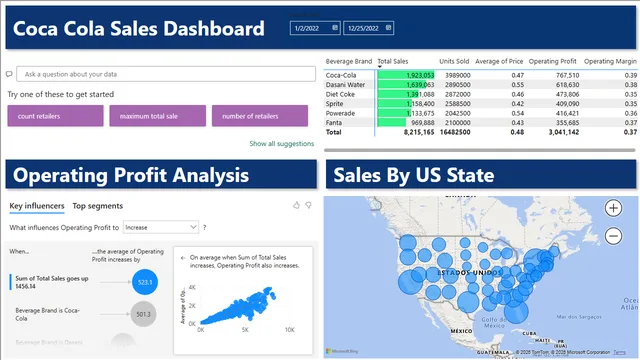Zoom out on the map
640x360 pixels.
coord(613,236)
